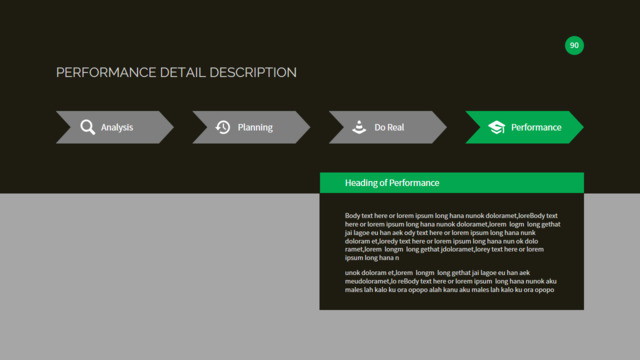
Task: Click the title Performance Detail Description
Action: click(176, 73)
